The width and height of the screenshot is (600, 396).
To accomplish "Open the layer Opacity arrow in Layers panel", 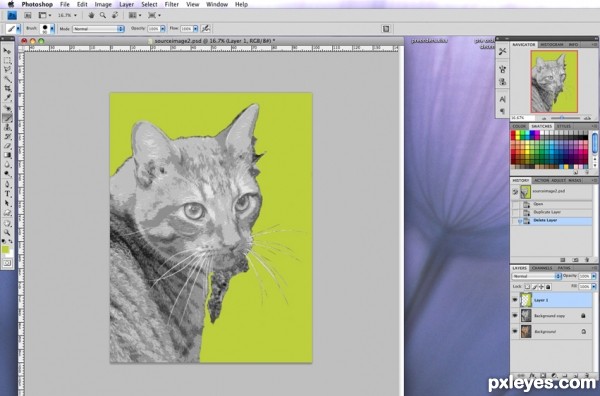I will [x=594, y=276].
